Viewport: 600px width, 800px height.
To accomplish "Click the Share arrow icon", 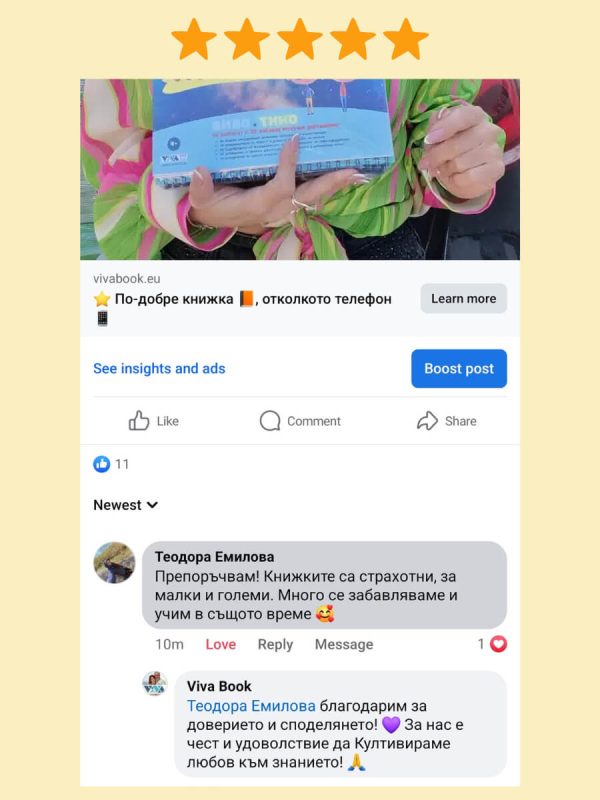I will point(427,421).
